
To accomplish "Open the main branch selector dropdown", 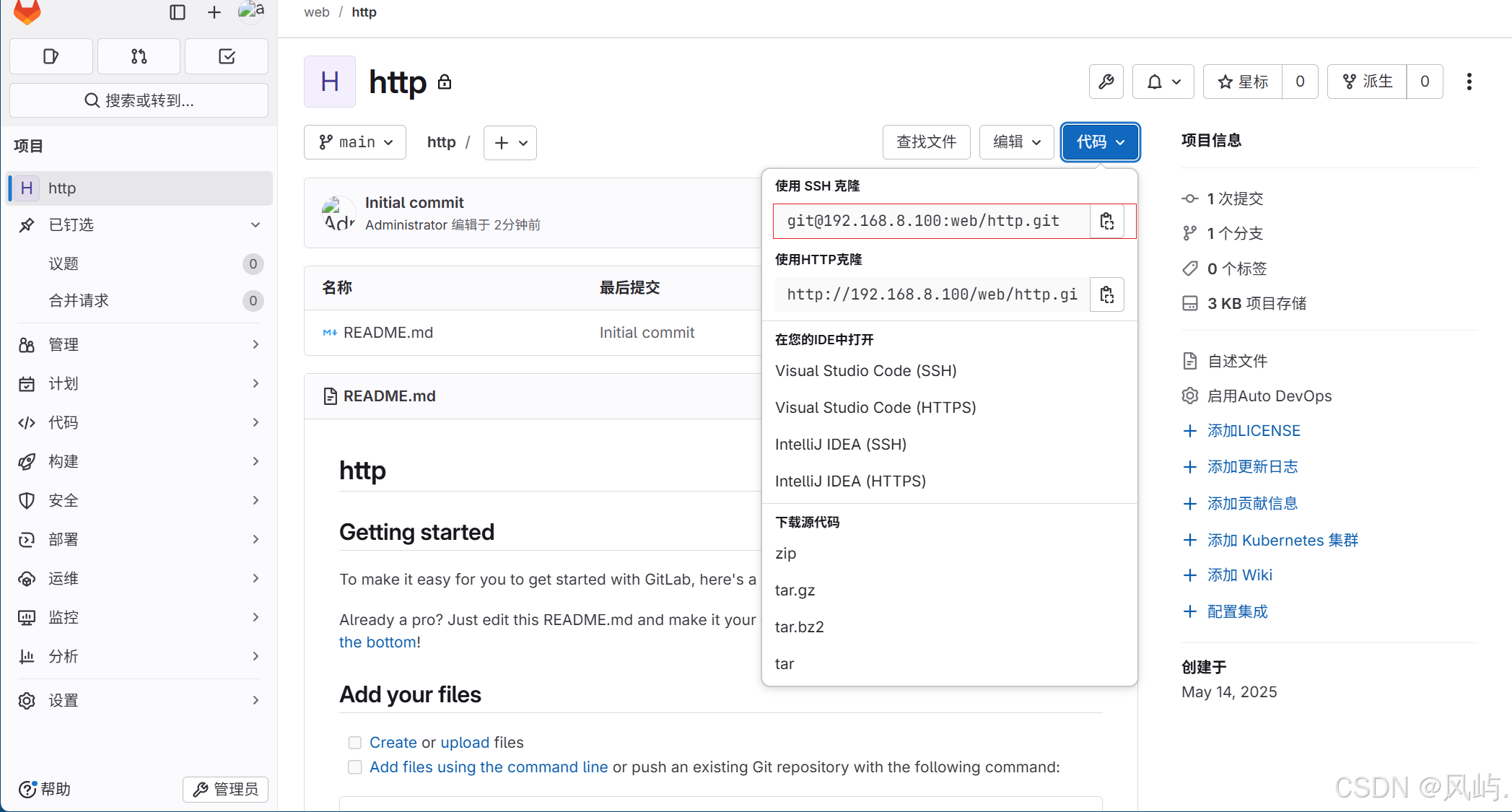I will tap(355, 142).
